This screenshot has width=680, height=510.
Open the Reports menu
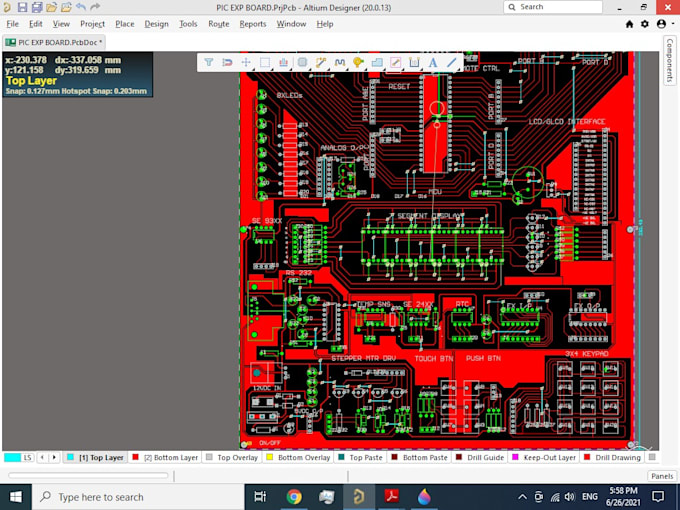point(253,24)
